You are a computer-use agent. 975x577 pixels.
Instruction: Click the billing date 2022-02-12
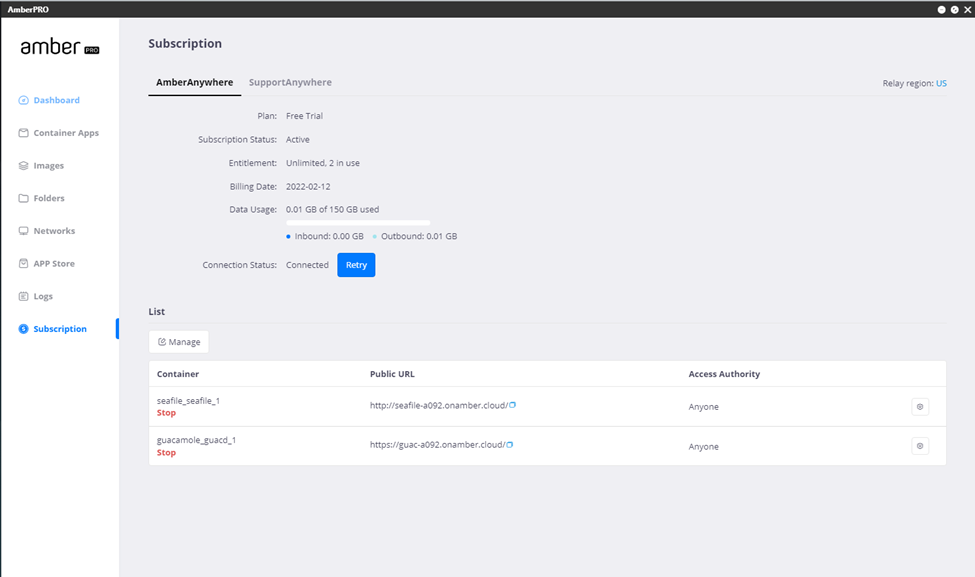[x=308, y=187]
